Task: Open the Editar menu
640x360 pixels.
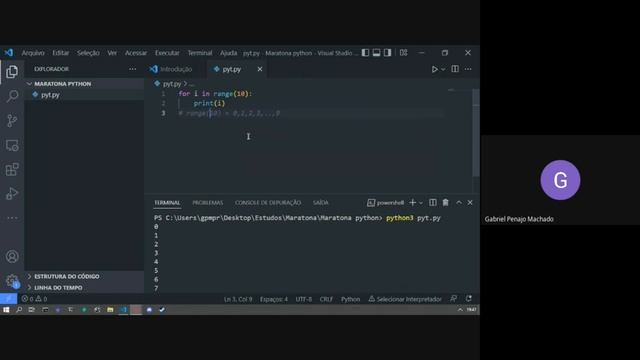Action: 60,53
